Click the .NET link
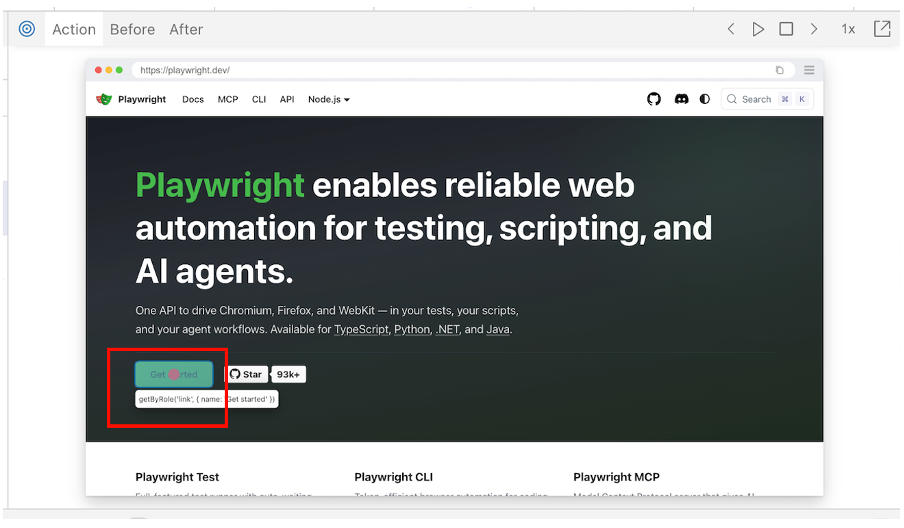Screen dimensions: 904x528 (447, 329)
